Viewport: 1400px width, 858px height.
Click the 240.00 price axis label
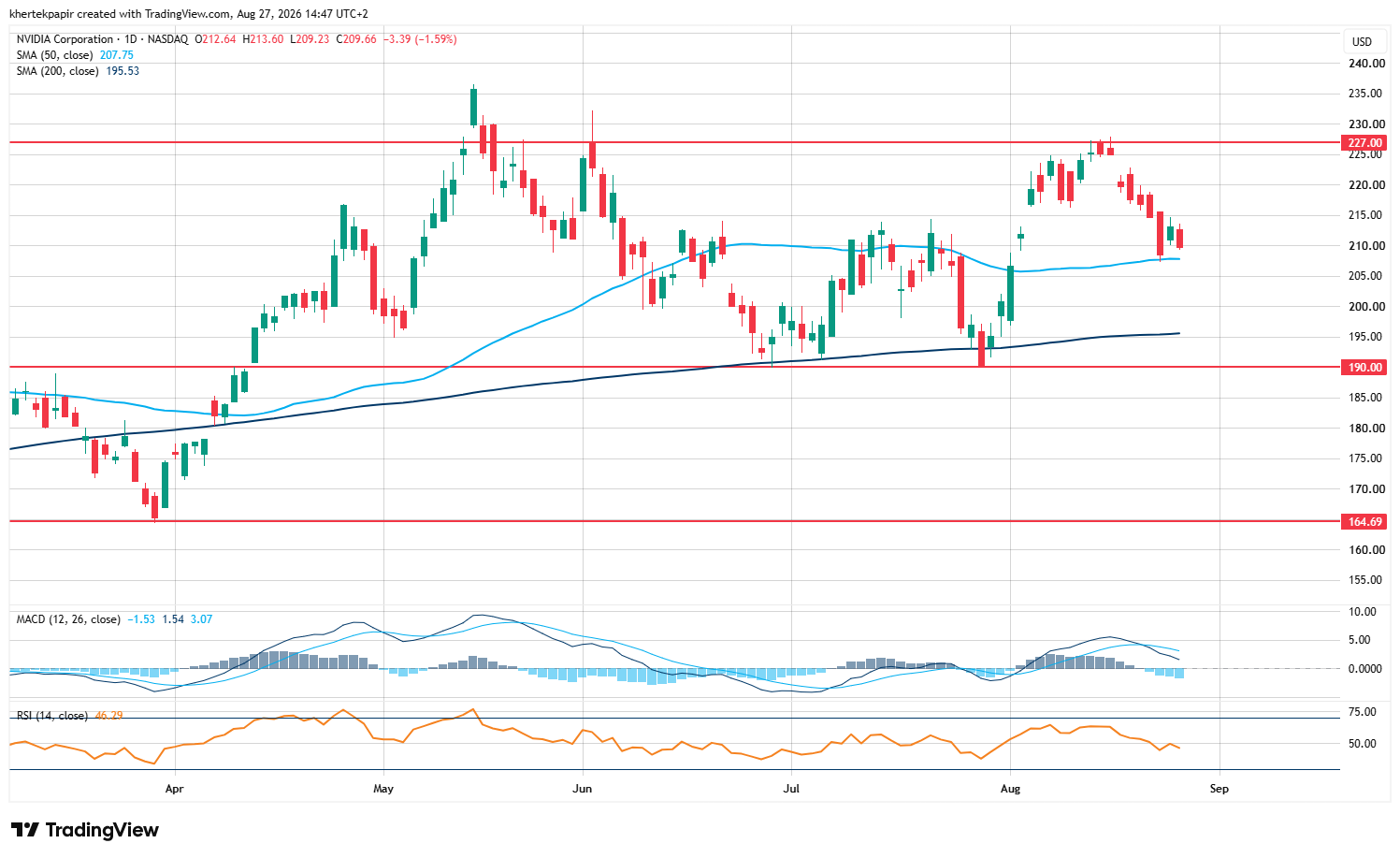pyautogui.click(x=1366, y=64)
